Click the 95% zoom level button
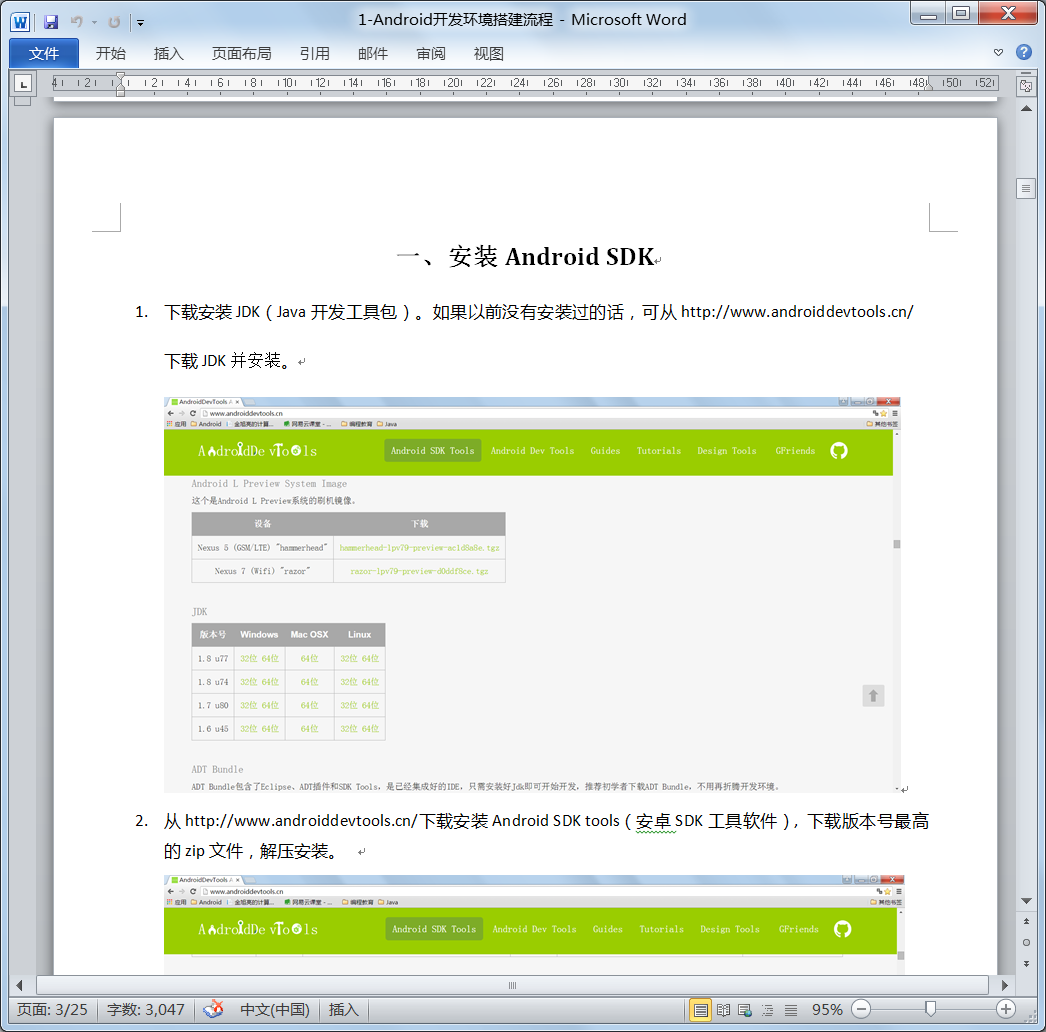1046x1032 pixels. [827, 1010]
